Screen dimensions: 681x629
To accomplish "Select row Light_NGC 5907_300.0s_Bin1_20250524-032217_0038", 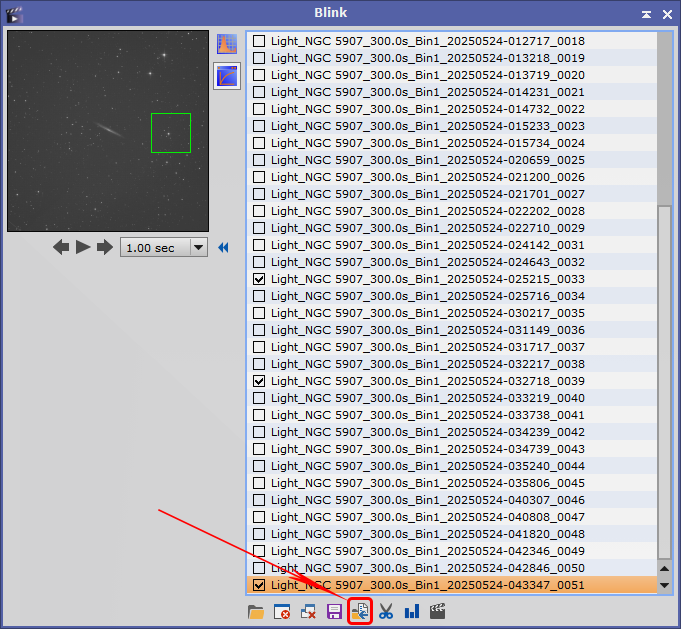I will 452,364.
